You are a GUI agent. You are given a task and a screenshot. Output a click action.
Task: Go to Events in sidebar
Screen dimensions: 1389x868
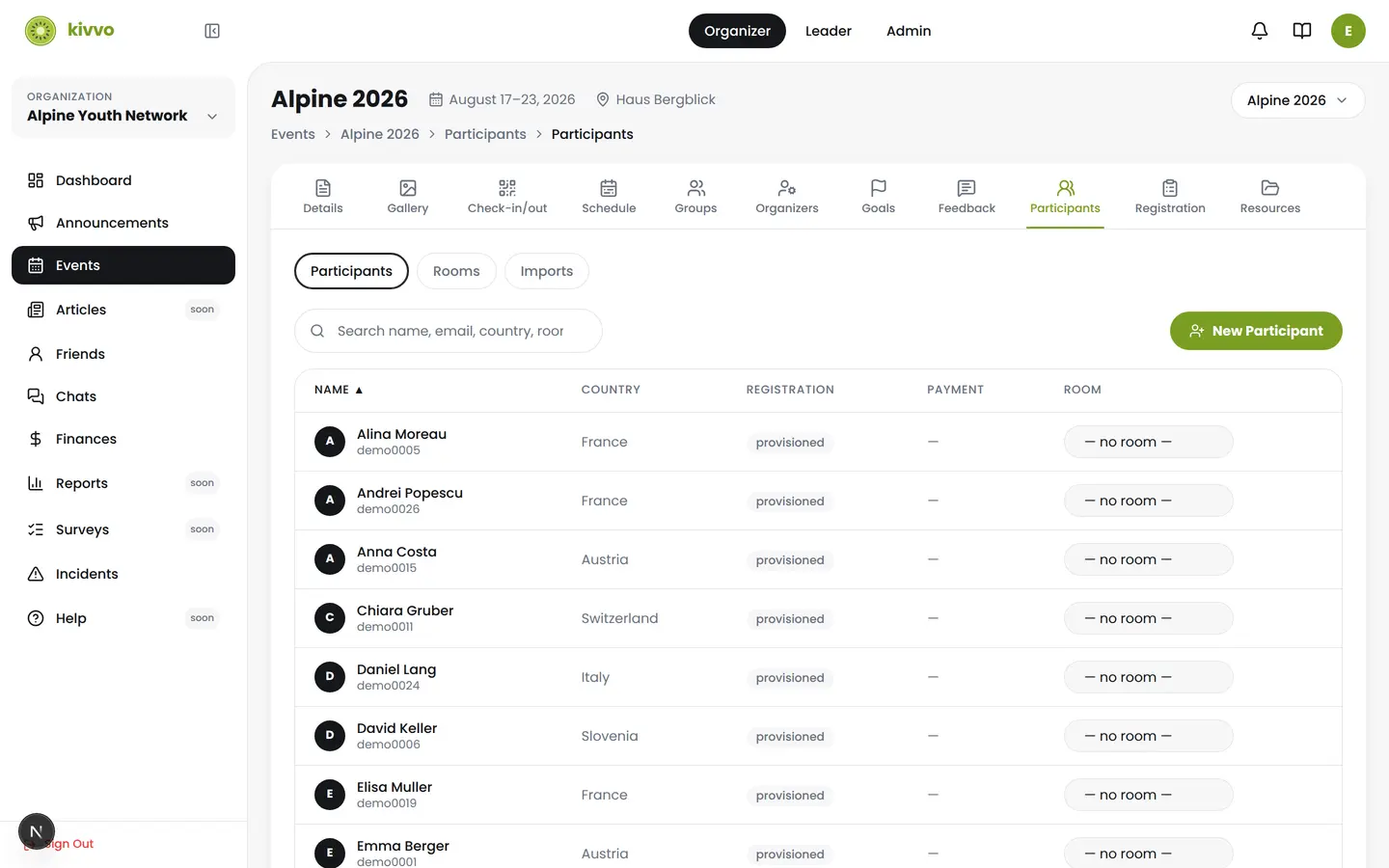(x=123, y=265)
